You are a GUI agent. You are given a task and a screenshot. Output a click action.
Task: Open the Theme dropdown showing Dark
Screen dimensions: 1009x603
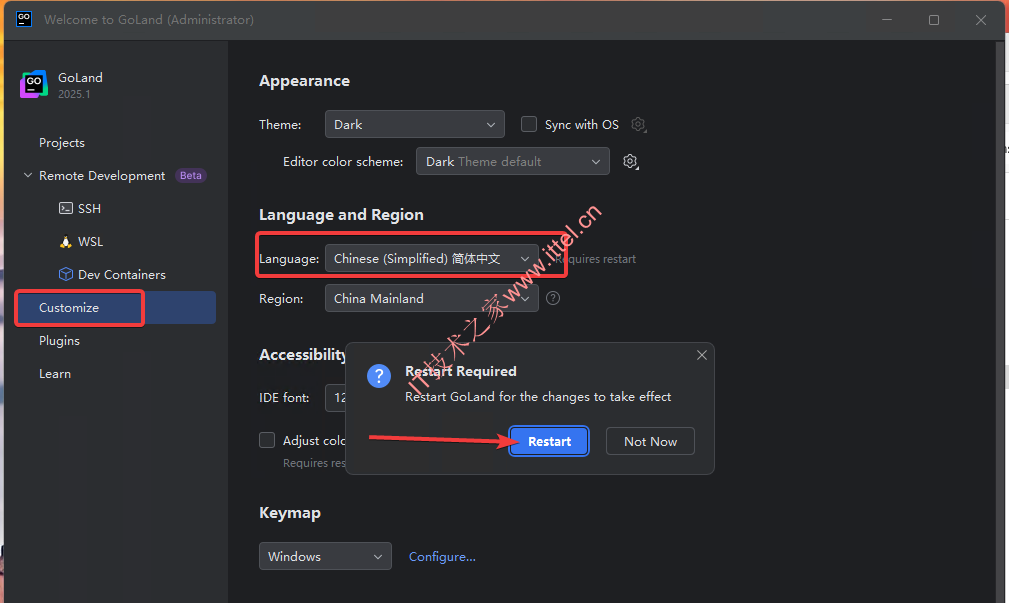414,124
